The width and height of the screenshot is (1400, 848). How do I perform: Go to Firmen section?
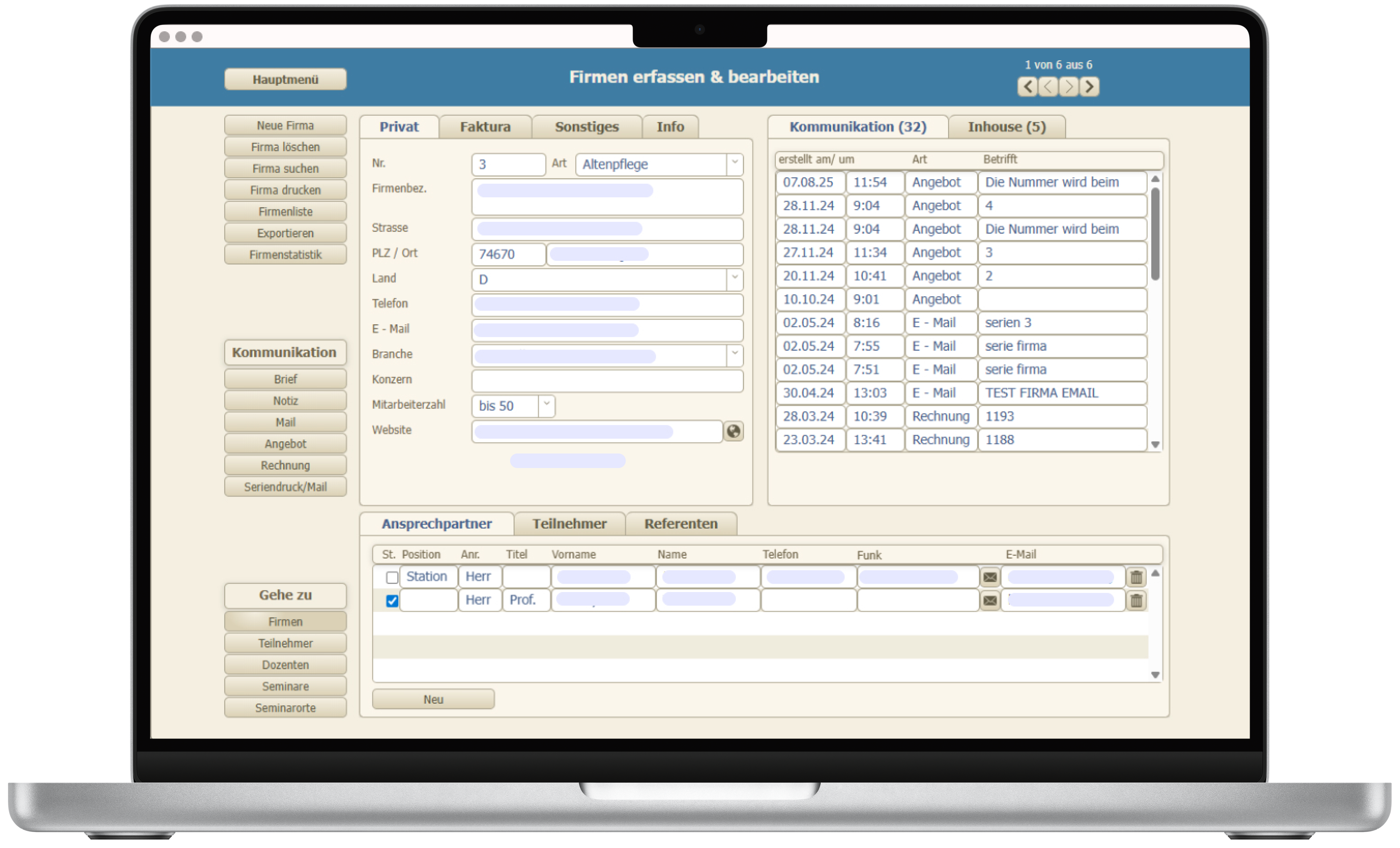click(x=285, y=622)
